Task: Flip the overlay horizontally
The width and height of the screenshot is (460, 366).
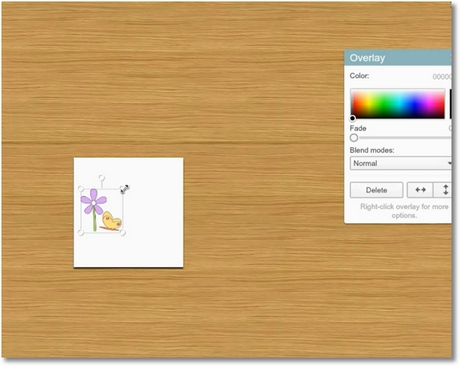Action: tap(420, 190)
